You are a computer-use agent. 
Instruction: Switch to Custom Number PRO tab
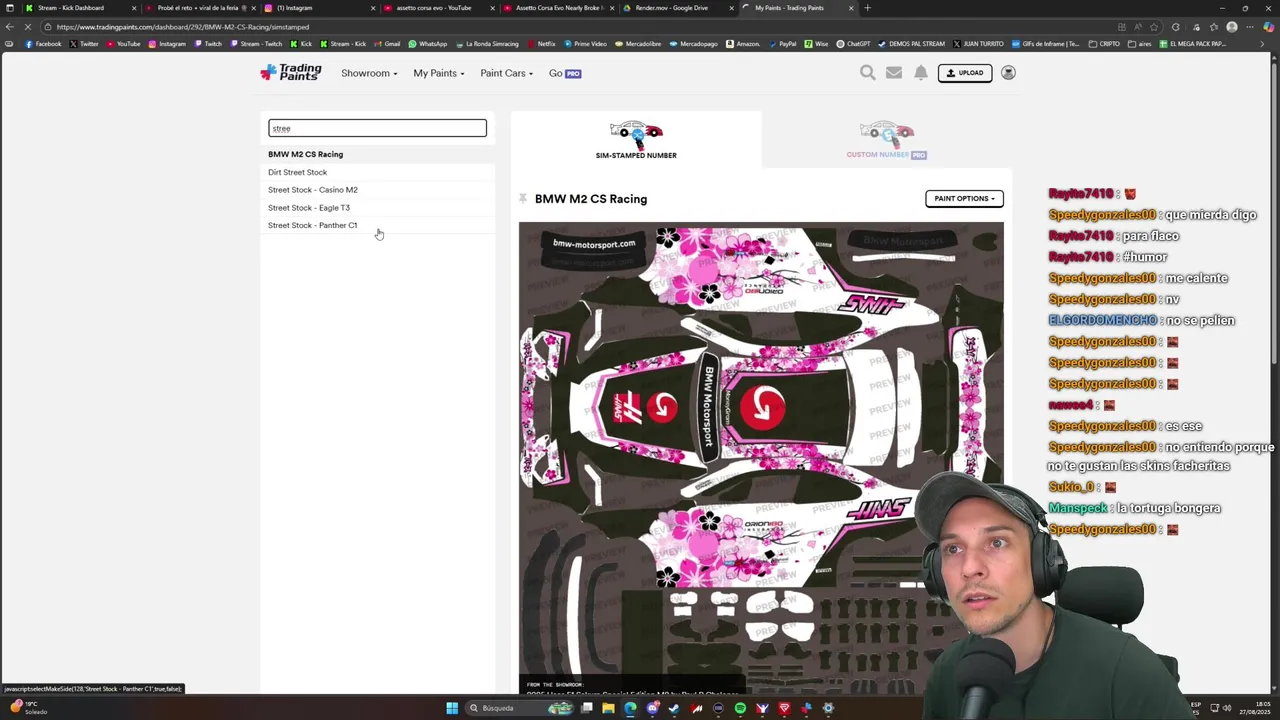tap(886, 140)
